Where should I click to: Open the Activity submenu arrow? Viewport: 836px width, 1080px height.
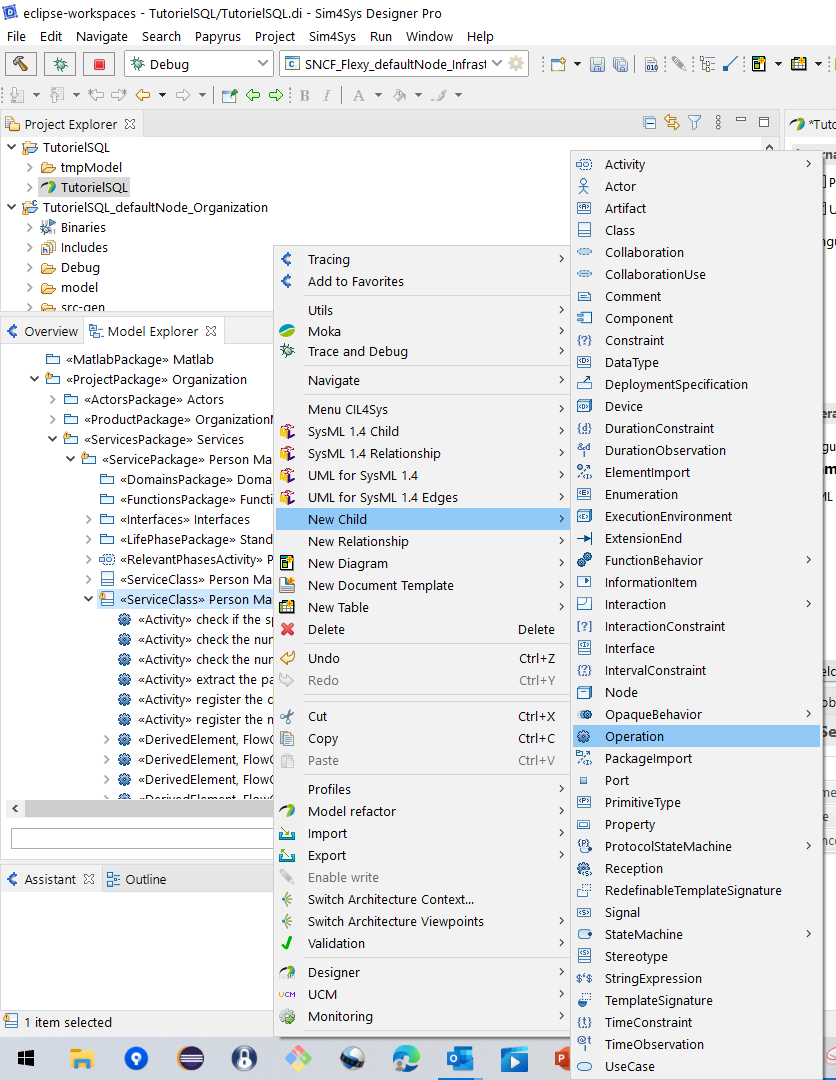coord(808,164)
